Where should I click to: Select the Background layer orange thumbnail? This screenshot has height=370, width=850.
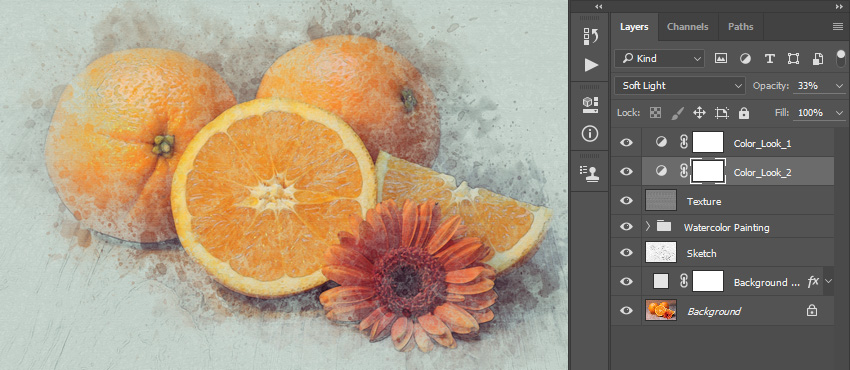point(661,310)
